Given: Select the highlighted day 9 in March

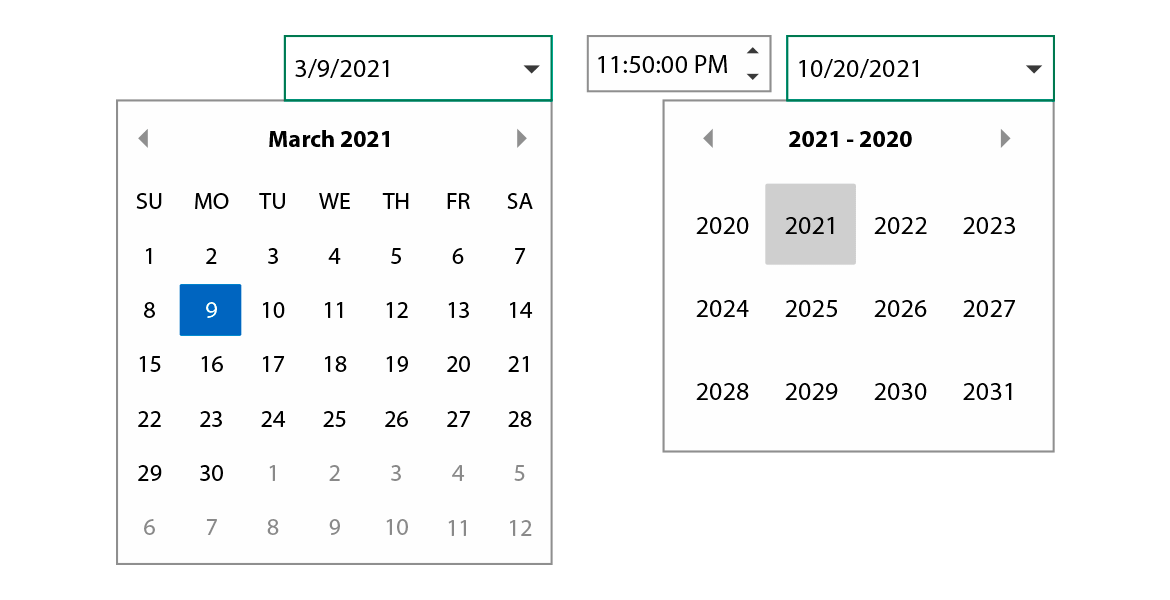Looking at the screenshot, I should 211,310.
